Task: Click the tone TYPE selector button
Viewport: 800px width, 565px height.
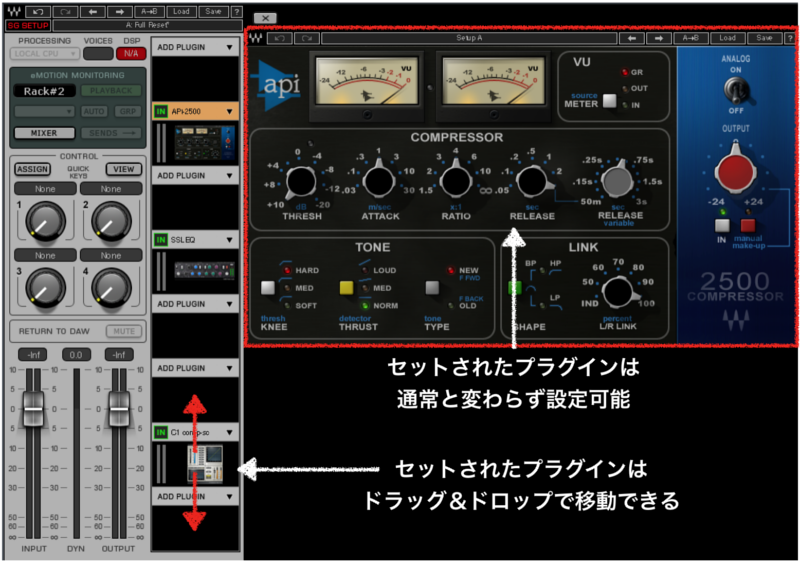Action: click(432, 288)
